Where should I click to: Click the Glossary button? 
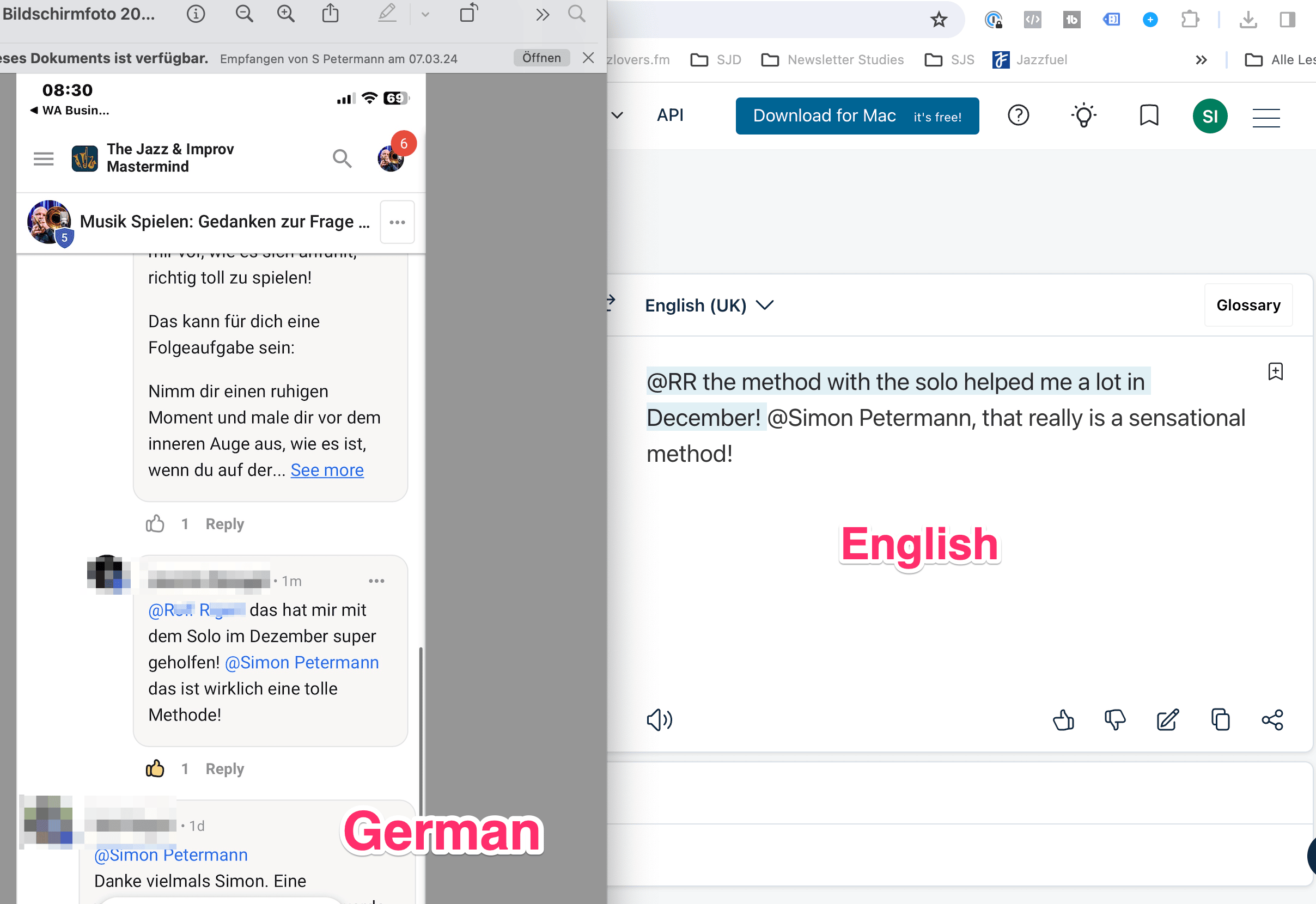coord(1247,306)
